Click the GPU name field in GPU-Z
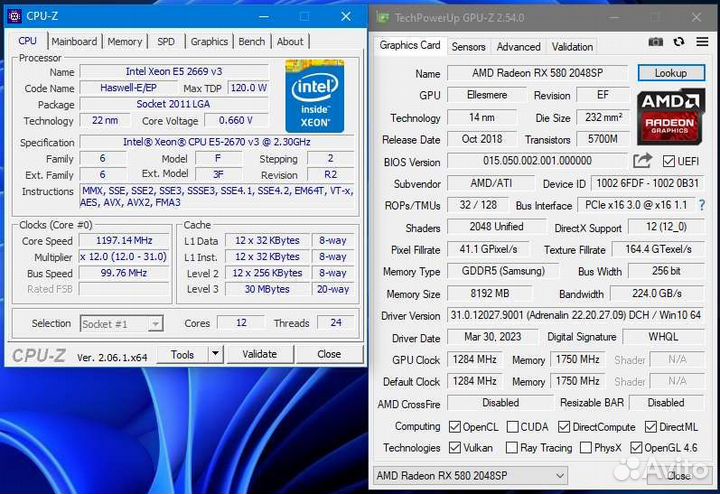This screenshot has width=720, height=494. coord(537,73)
